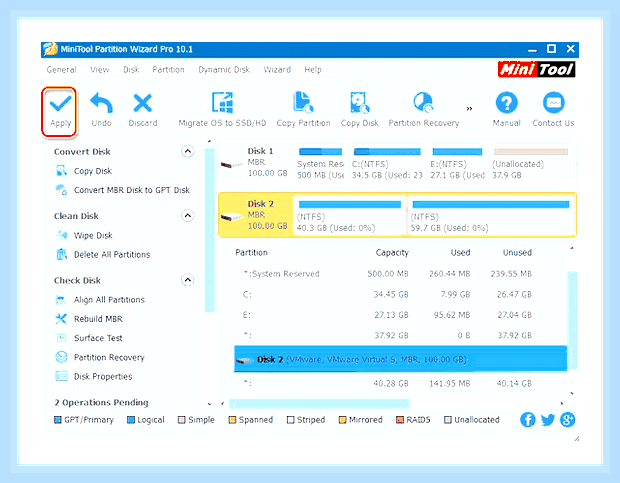Select the Disk 2 VMware header row
Viewport: 620px width, 483px height.
click(x=400, y=359)
